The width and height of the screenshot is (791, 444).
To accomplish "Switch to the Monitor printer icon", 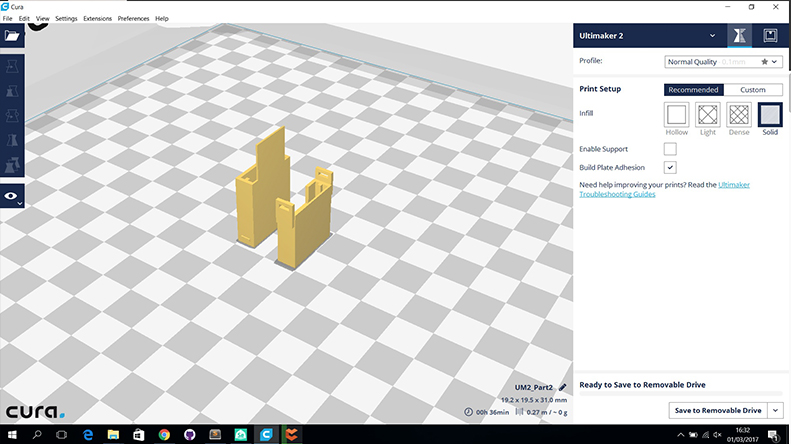I will (x=770, y=35).
